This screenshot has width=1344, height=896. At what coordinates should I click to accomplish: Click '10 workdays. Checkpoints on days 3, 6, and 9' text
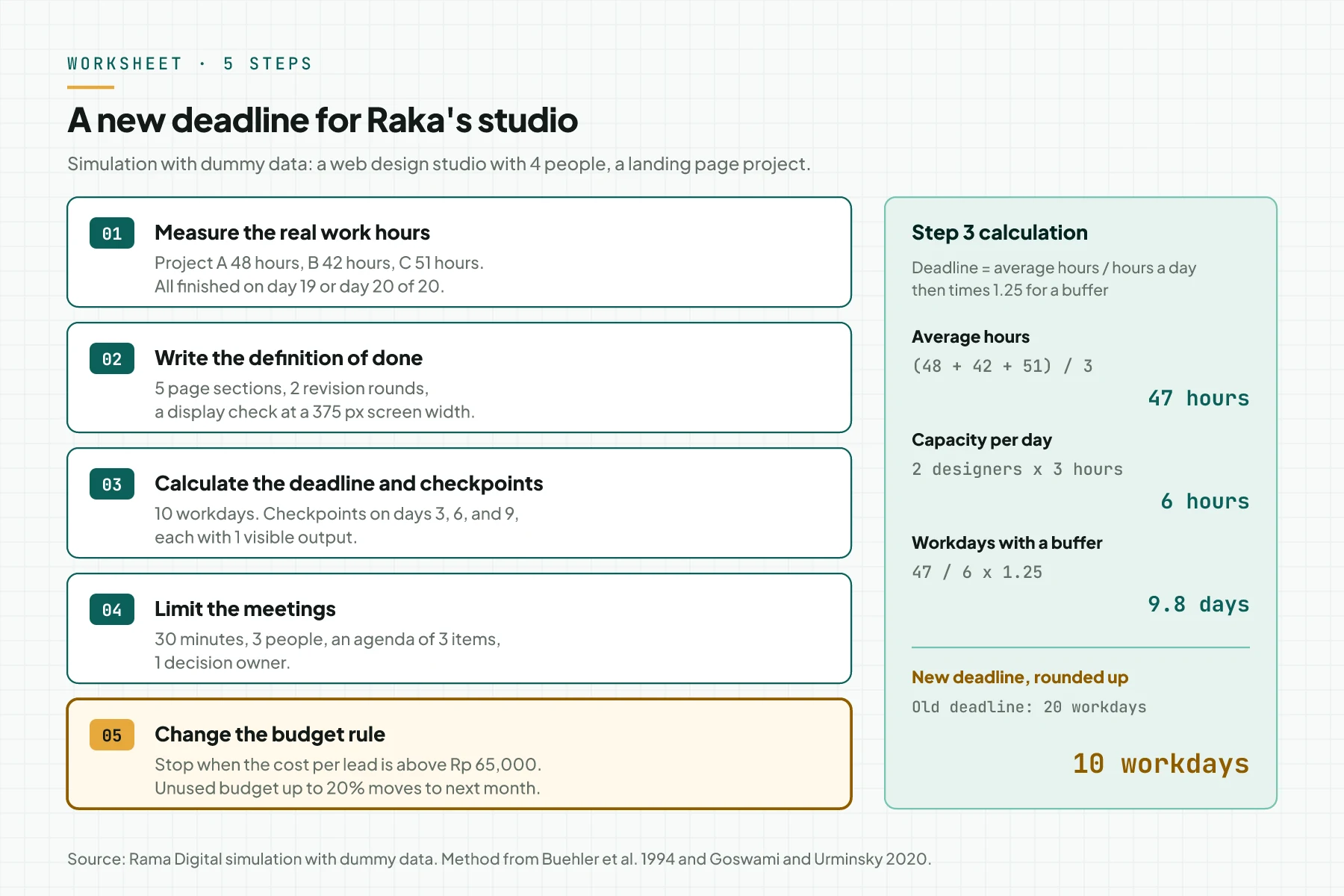pos(337,514)
